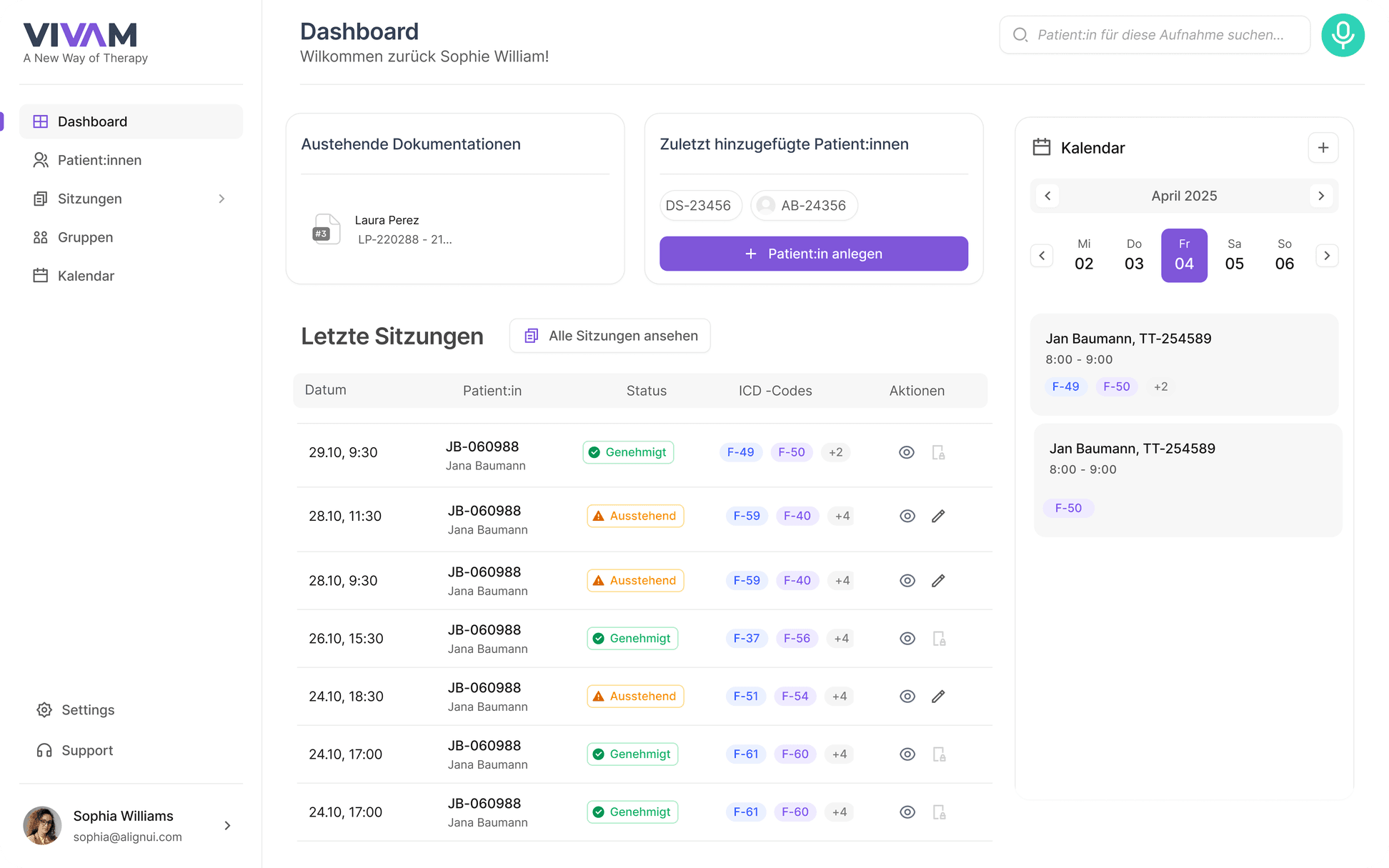Select the Kalender sidebar icon
The width and height of the screenshot is (1389, 868).
[42, 275]
